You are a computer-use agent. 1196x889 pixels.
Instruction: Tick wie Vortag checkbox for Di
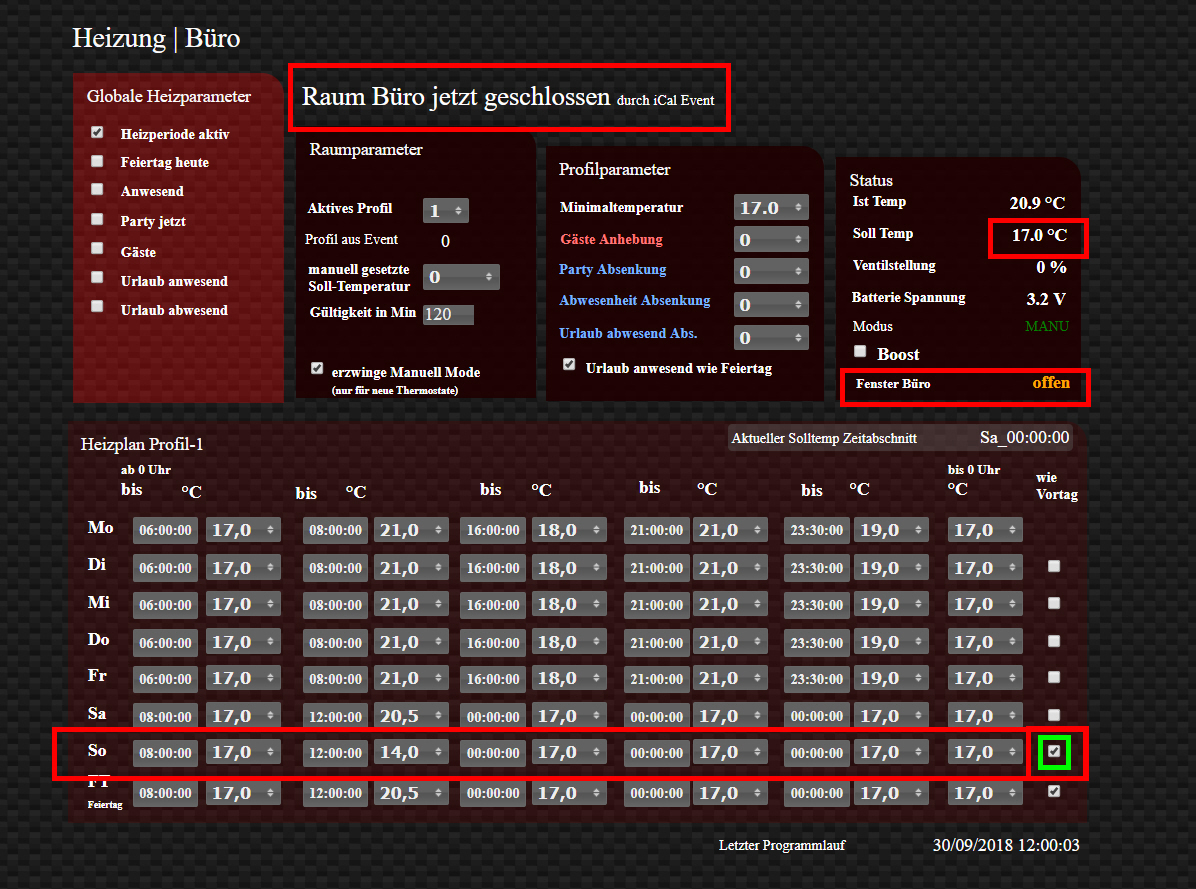pyautogui.click(x=1054, y=566)
